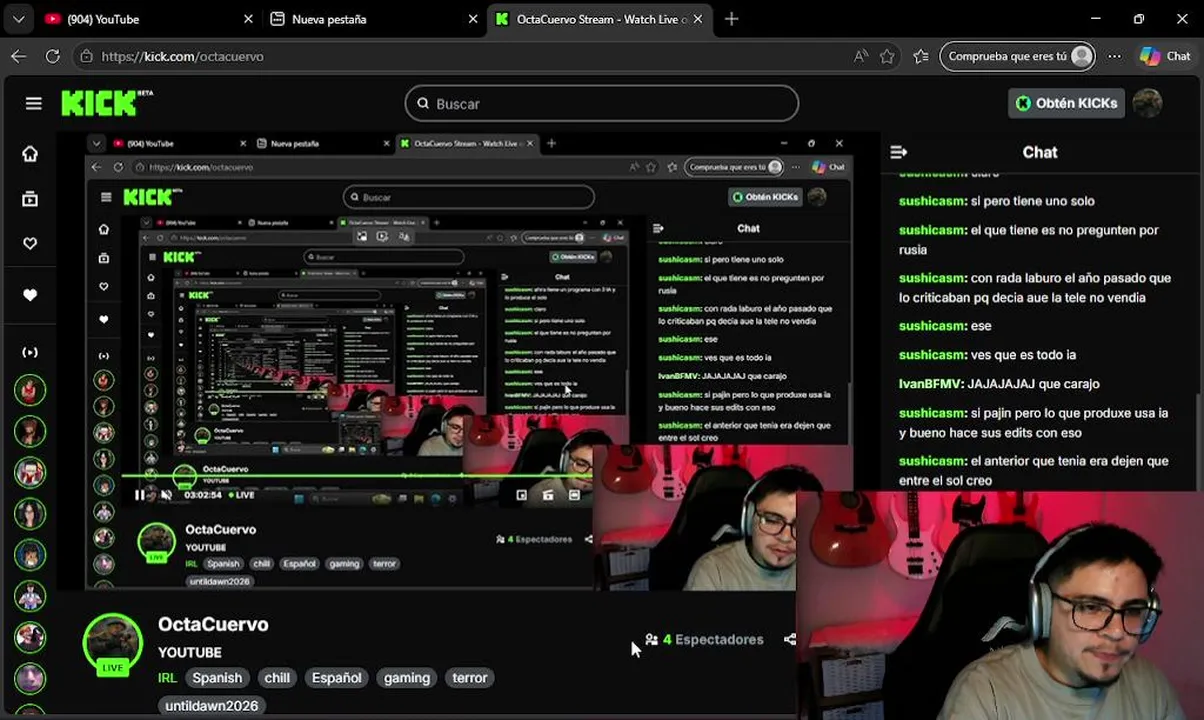
Task: Click the live broadcast icon in sidebar
Action: (x=30, y=352)
